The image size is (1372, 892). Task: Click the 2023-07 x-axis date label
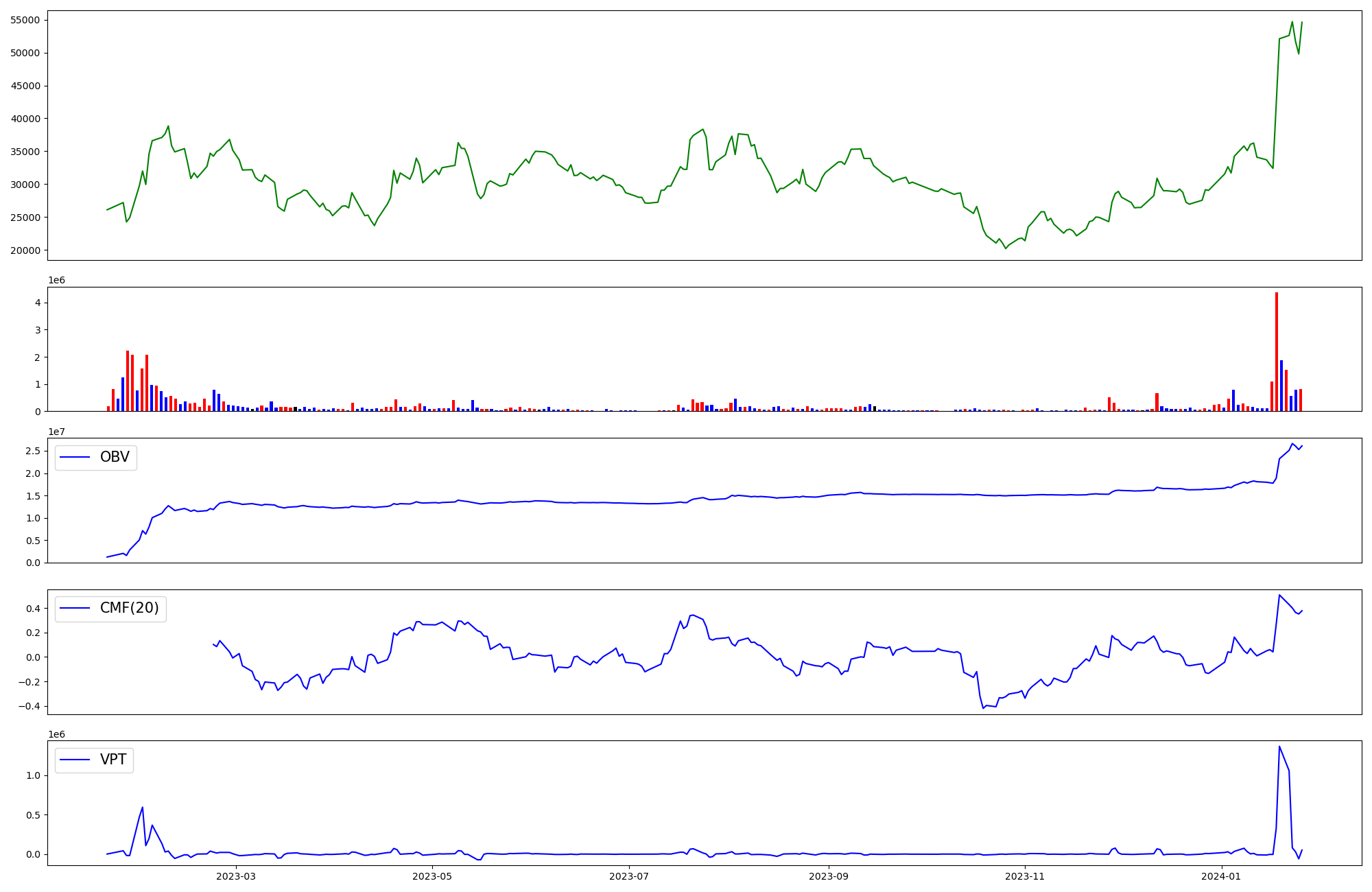(629, 876)
